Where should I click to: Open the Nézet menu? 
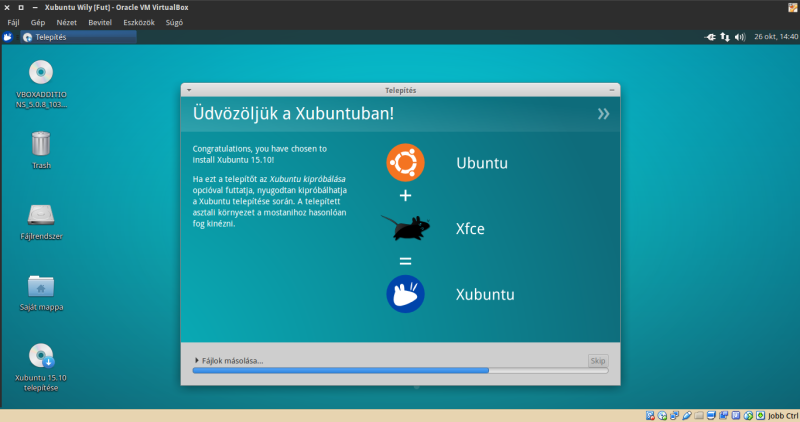coord(66,22)
